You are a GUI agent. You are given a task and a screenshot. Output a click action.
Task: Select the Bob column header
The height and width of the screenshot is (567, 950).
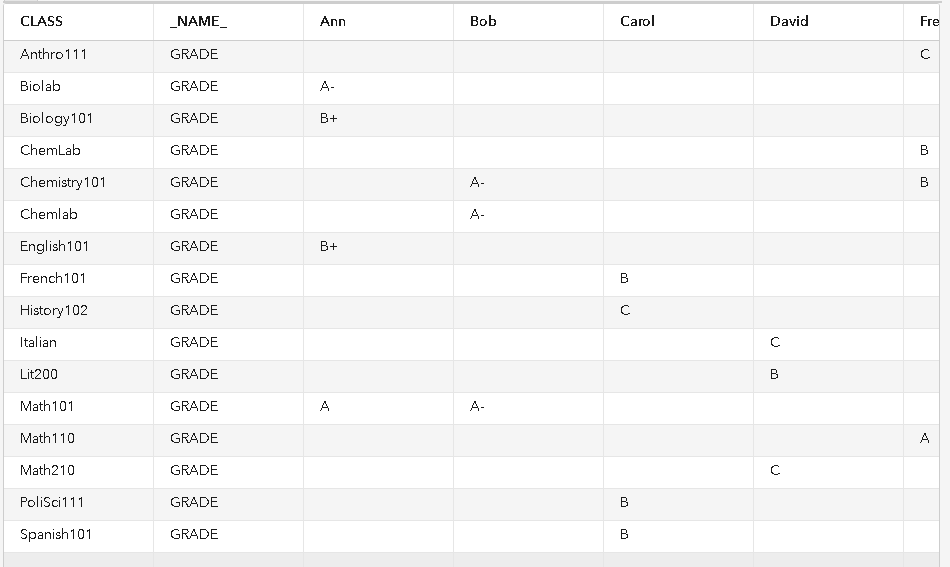tap(483, 21)
